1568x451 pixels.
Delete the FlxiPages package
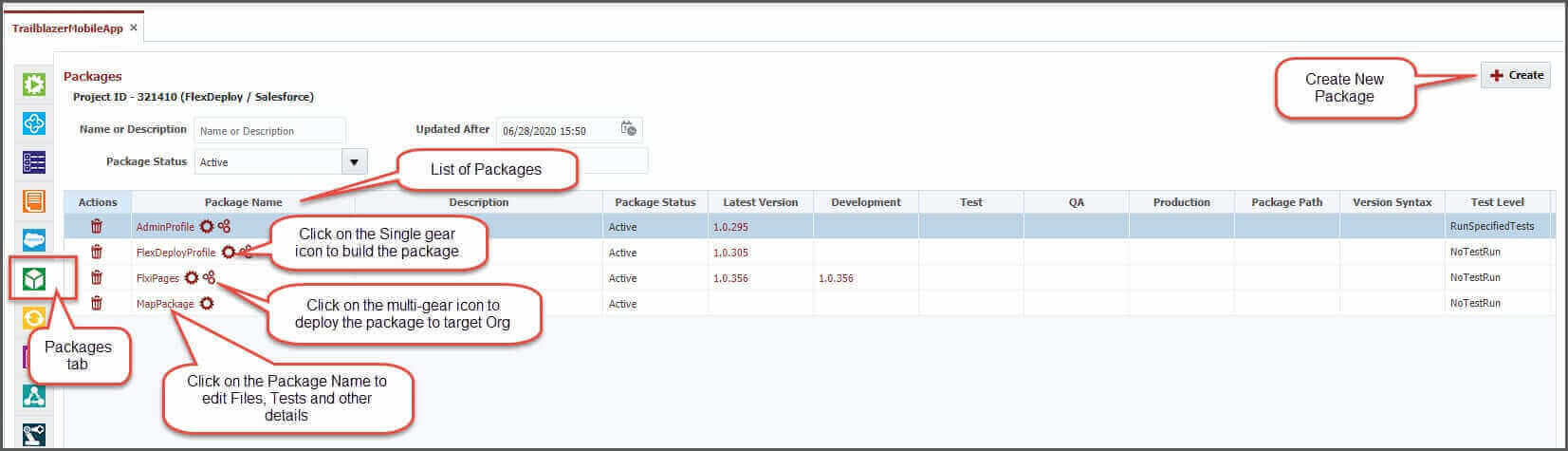97,277
